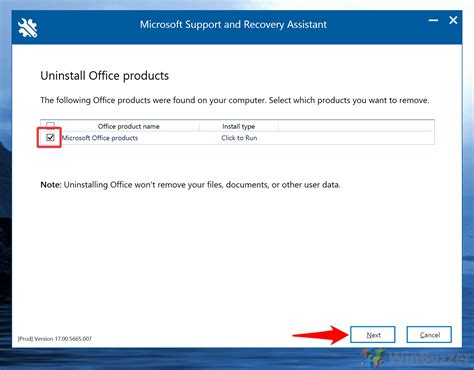Click the Install type column header
474x370 pixels.
[x=239, y=126]
